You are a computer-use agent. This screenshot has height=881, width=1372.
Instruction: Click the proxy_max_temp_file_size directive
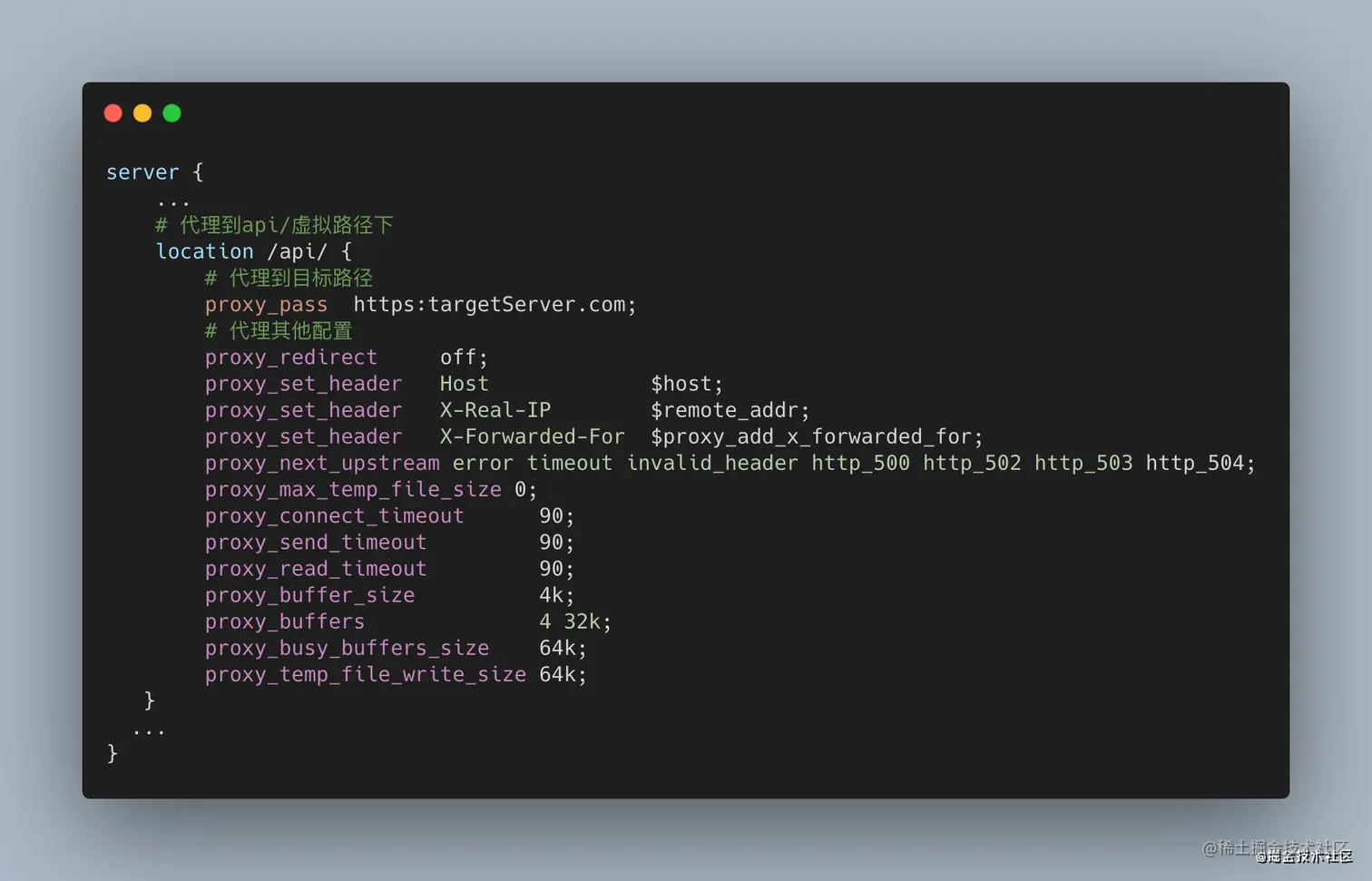coord(352,490)
